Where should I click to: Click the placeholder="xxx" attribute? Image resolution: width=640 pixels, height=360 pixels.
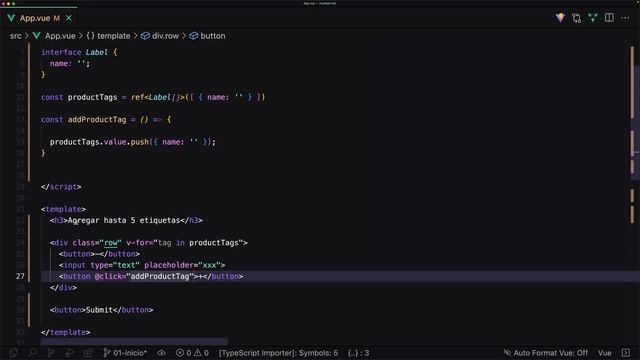[182, 265]
